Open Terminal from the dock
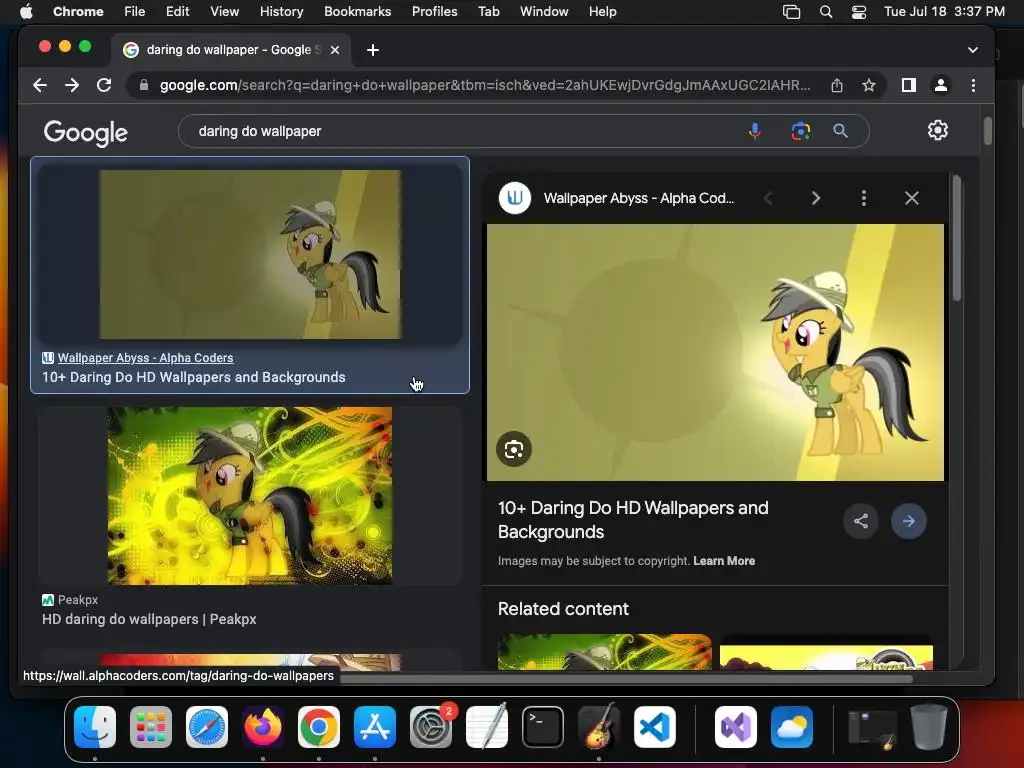 tap(543, 727)
